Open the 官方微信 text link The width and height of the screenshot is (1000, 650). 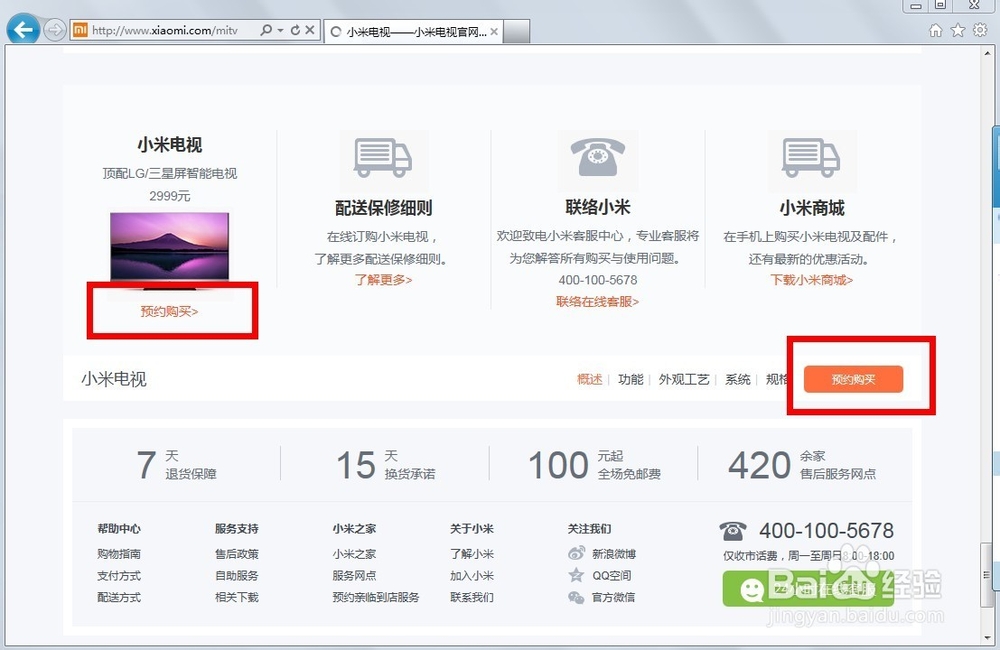(614, 597)
